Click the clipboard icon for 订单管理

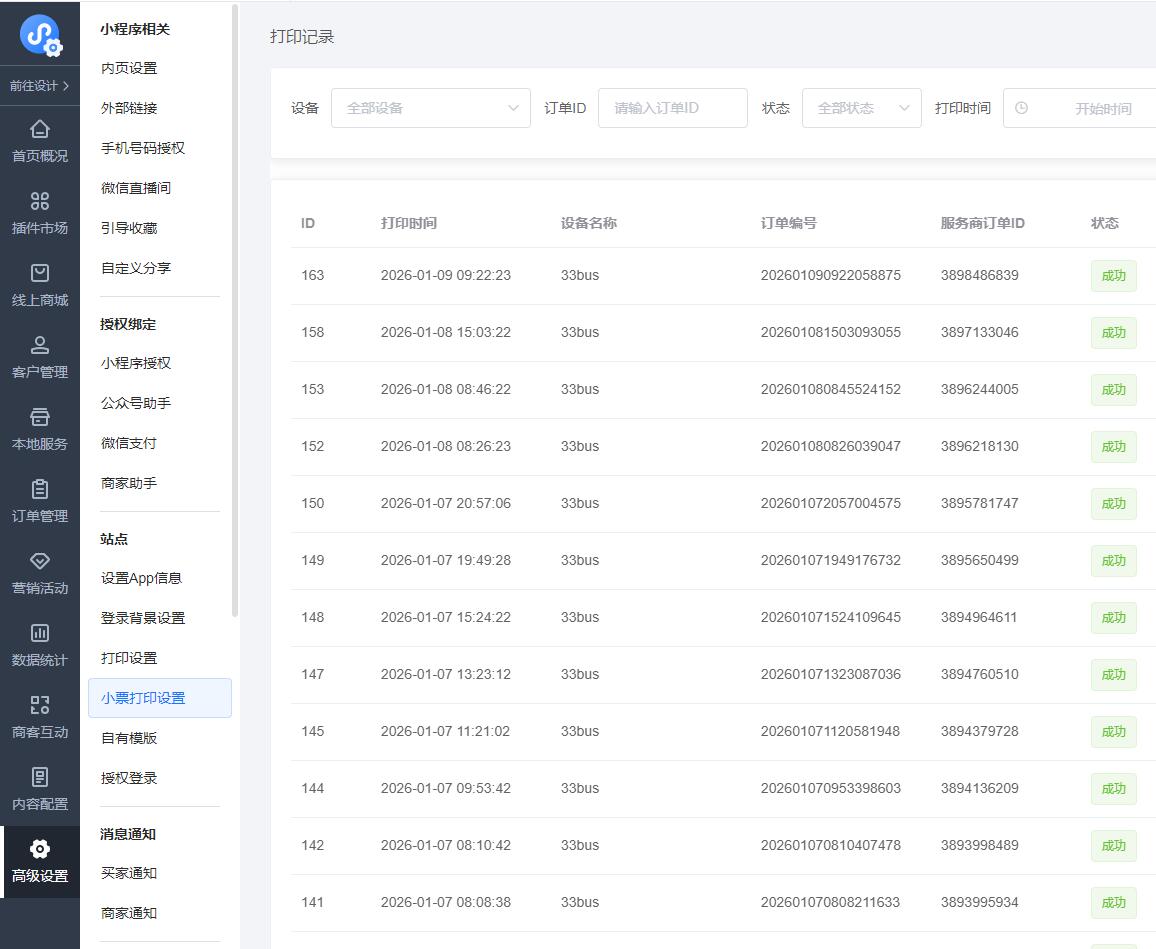(40, 489)
